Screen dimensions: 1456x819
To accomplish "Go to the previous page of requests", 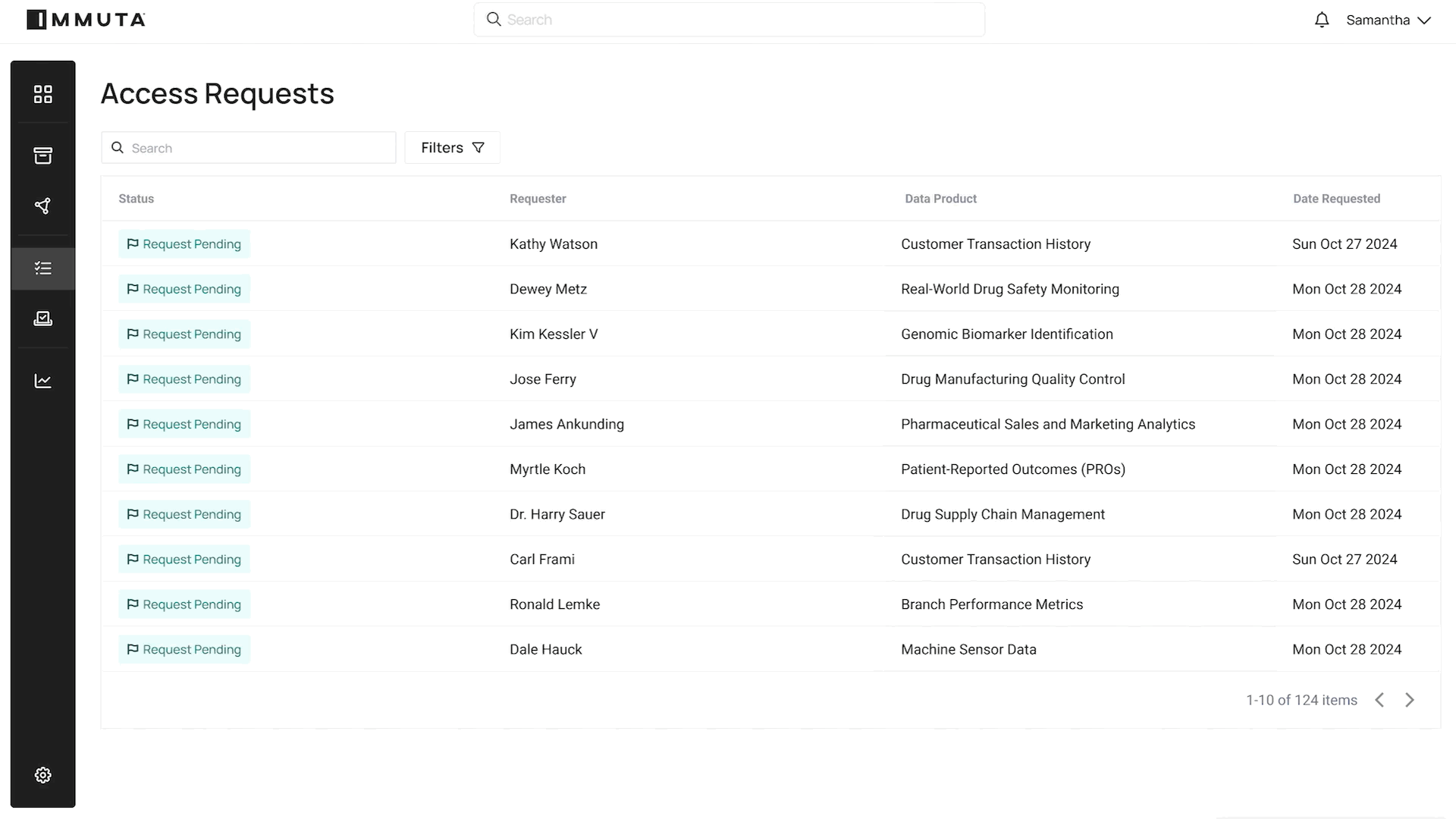I will coord(1379,700).
